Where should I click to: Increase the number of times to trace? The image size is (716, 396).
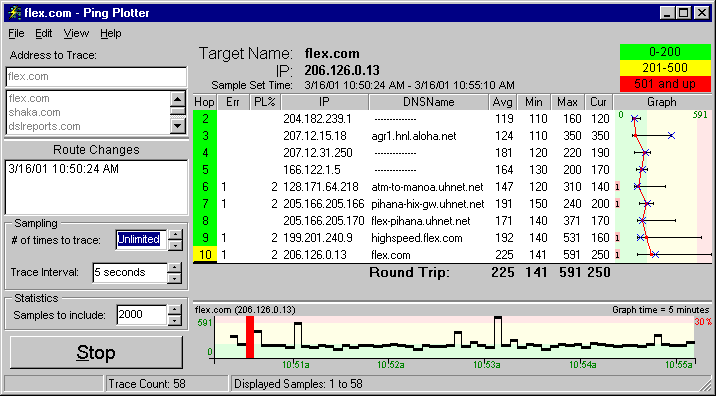point(175,235)
